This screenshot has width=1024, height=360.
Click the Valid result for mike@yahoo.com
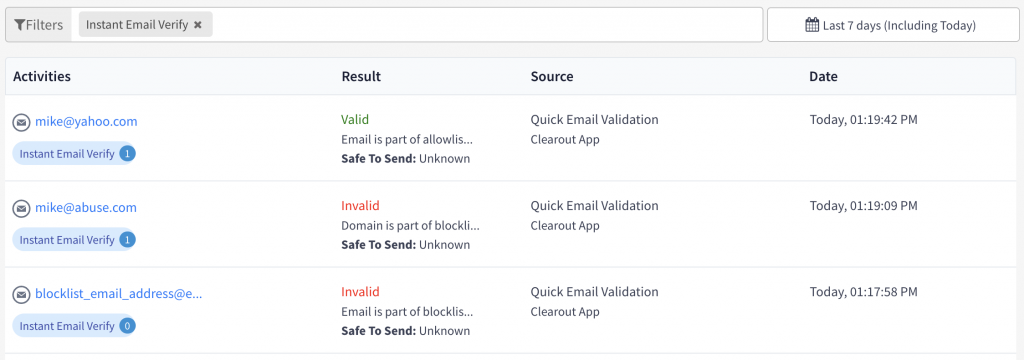click(355, 120)
